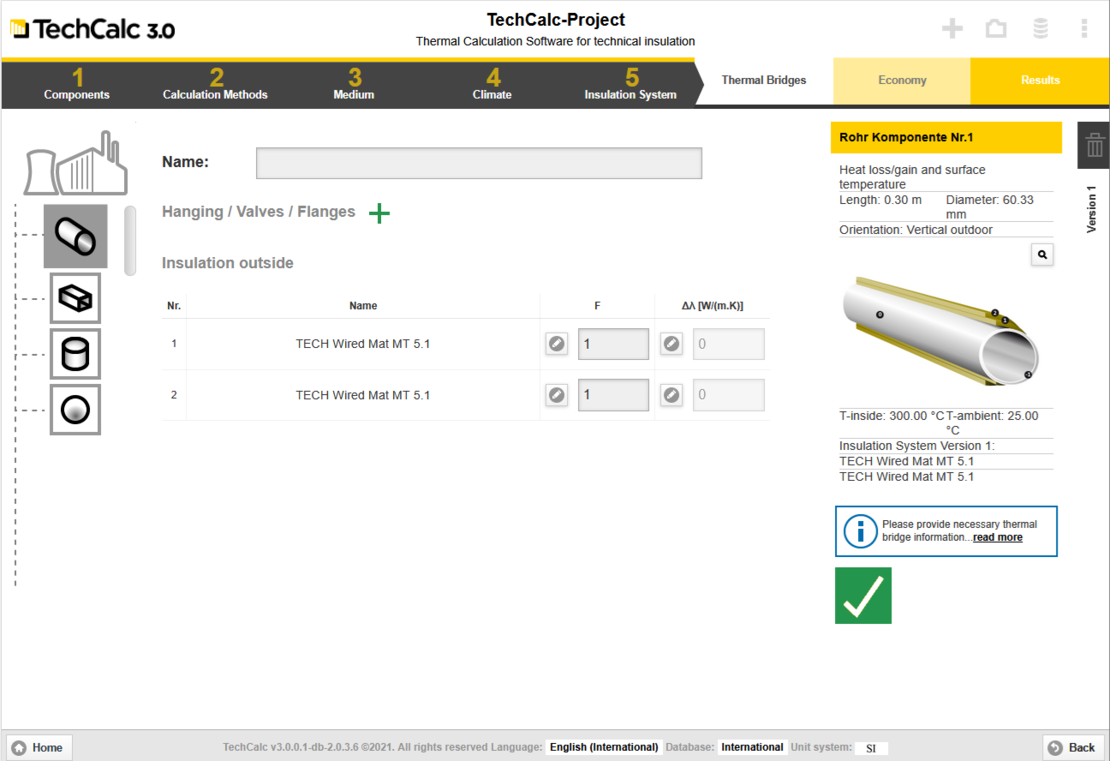Edit F factor for insulation row 1

click(557, 344)
